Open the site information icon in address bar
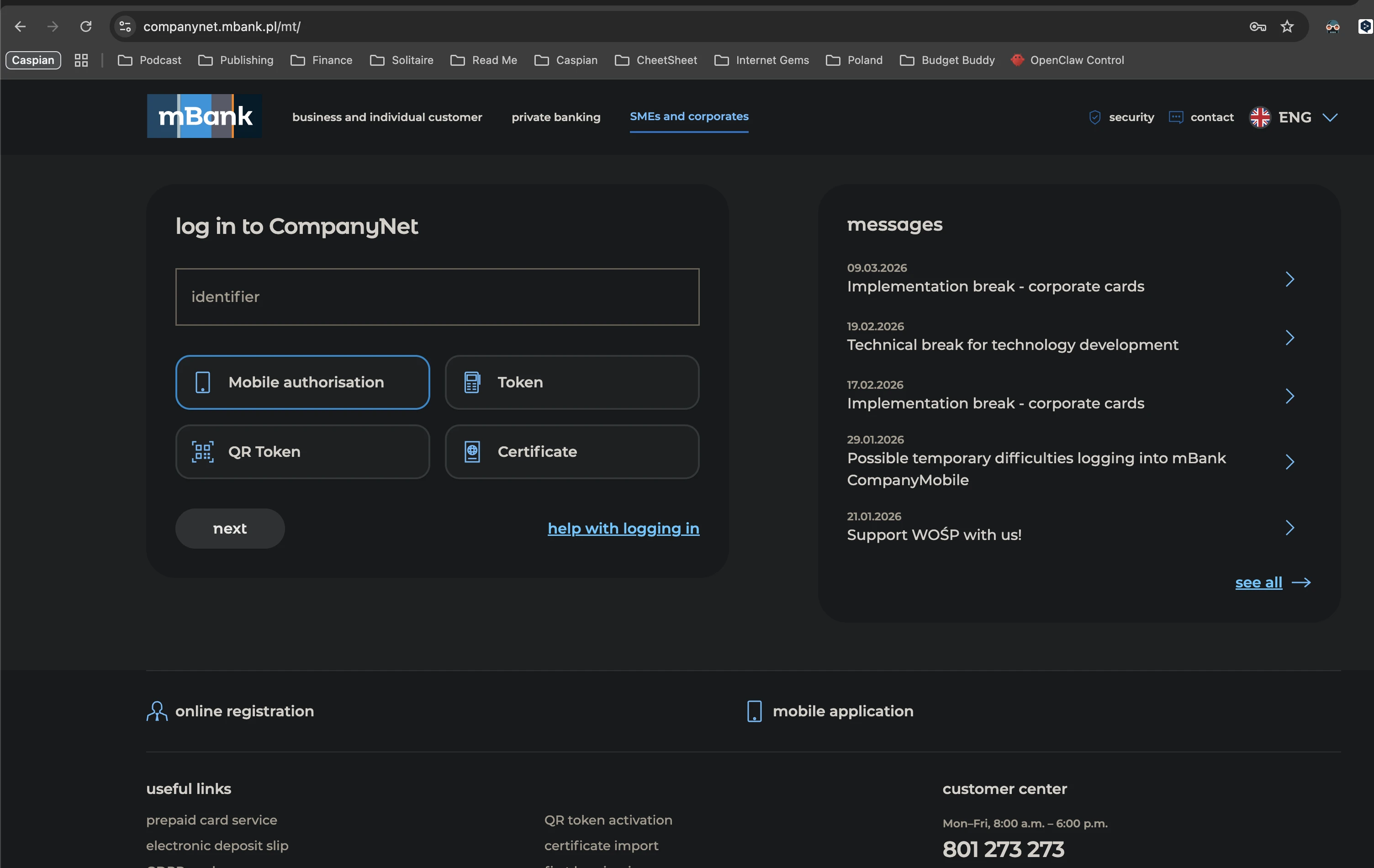1374x868 pixels. point(125,26)
